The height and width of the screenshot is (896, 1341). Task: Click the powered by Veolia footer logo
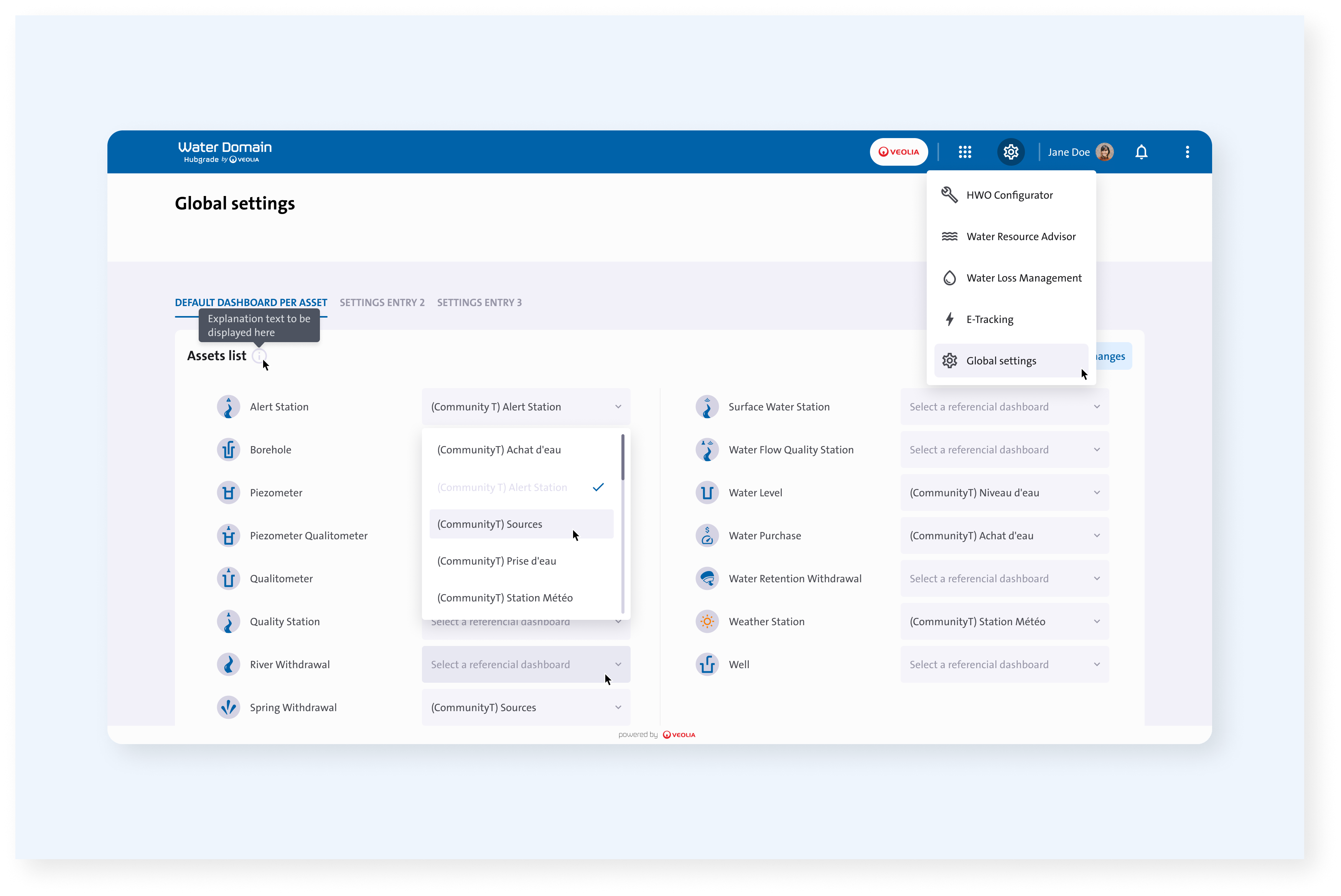(679, 735)
